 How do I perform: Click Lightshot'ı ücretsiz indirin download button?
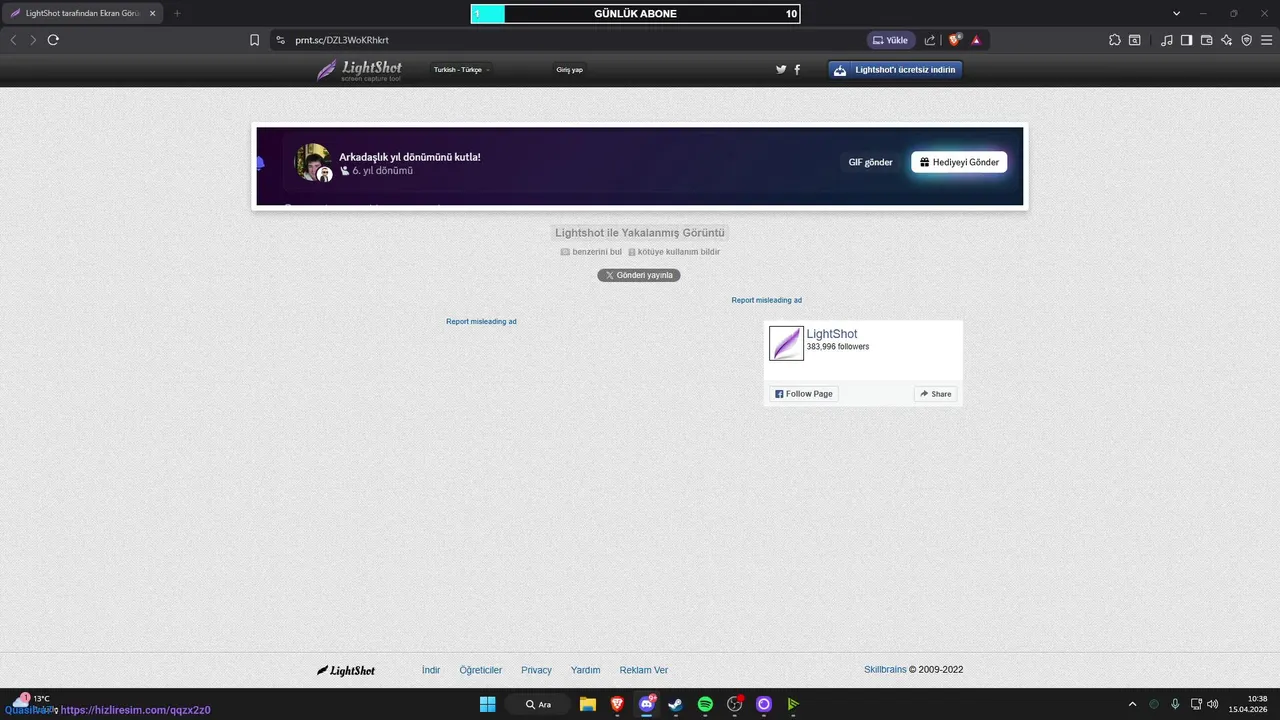click(x=895, y=70)
